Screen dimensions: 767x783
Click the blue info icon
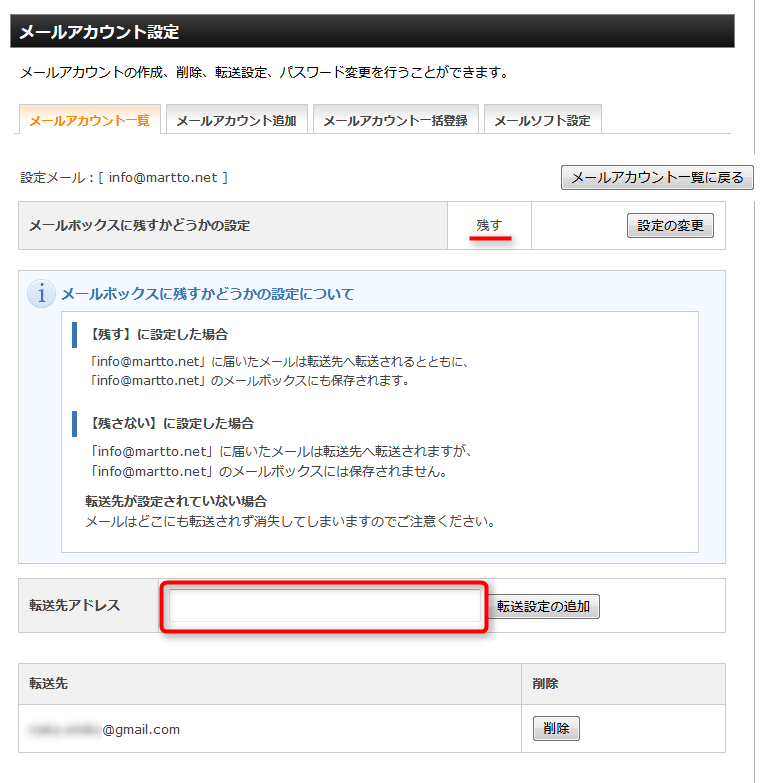[41, 294]
